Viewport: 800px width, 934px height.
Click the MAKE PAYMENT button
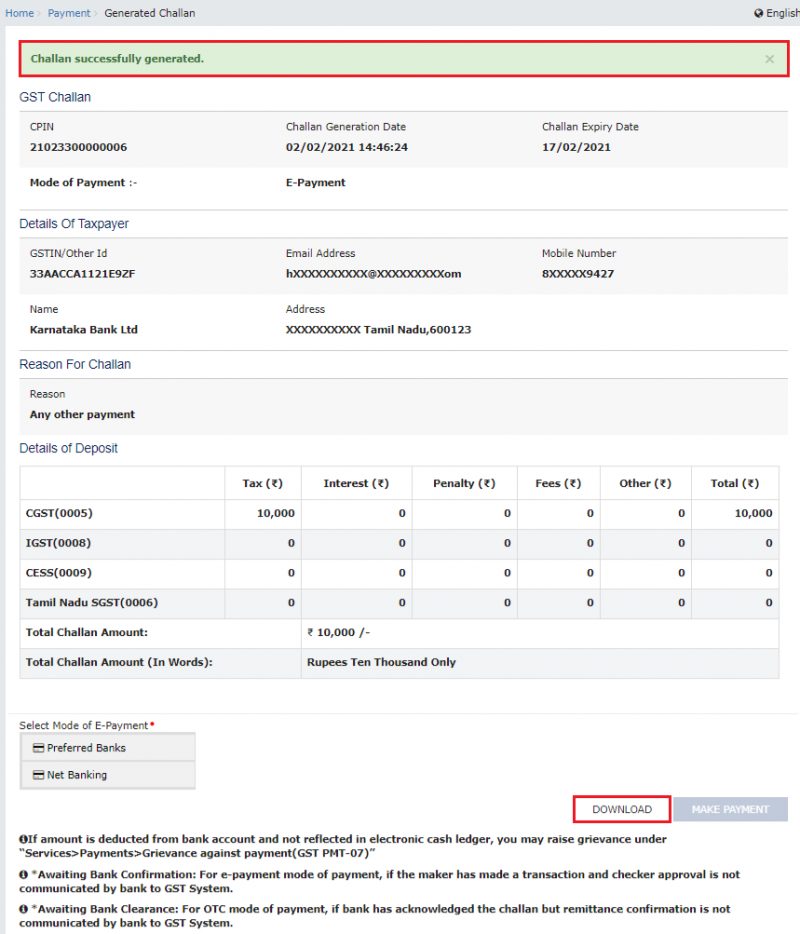(x=730, y=808)
